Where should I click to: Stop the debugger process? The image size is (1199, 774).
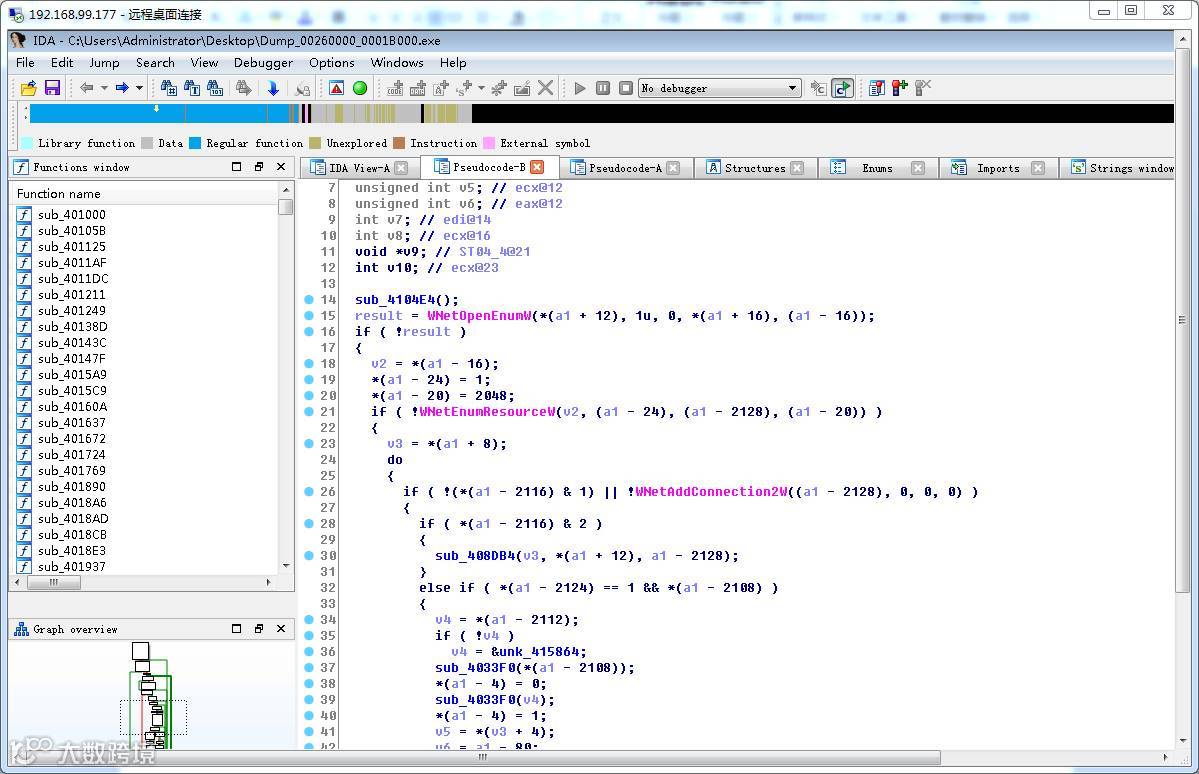click(x=625, y=88)
